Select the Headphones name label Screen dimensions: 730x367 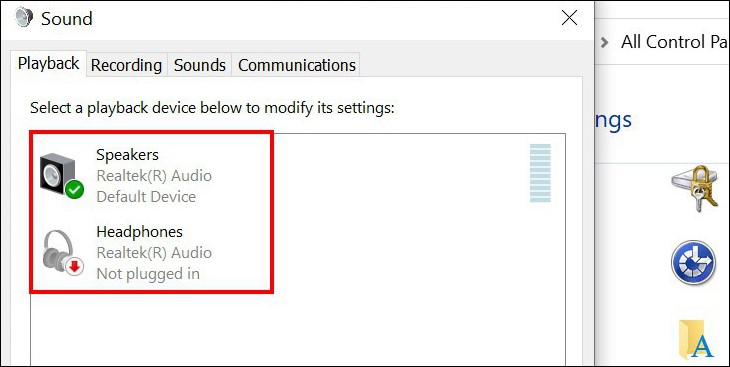[139, 231]
